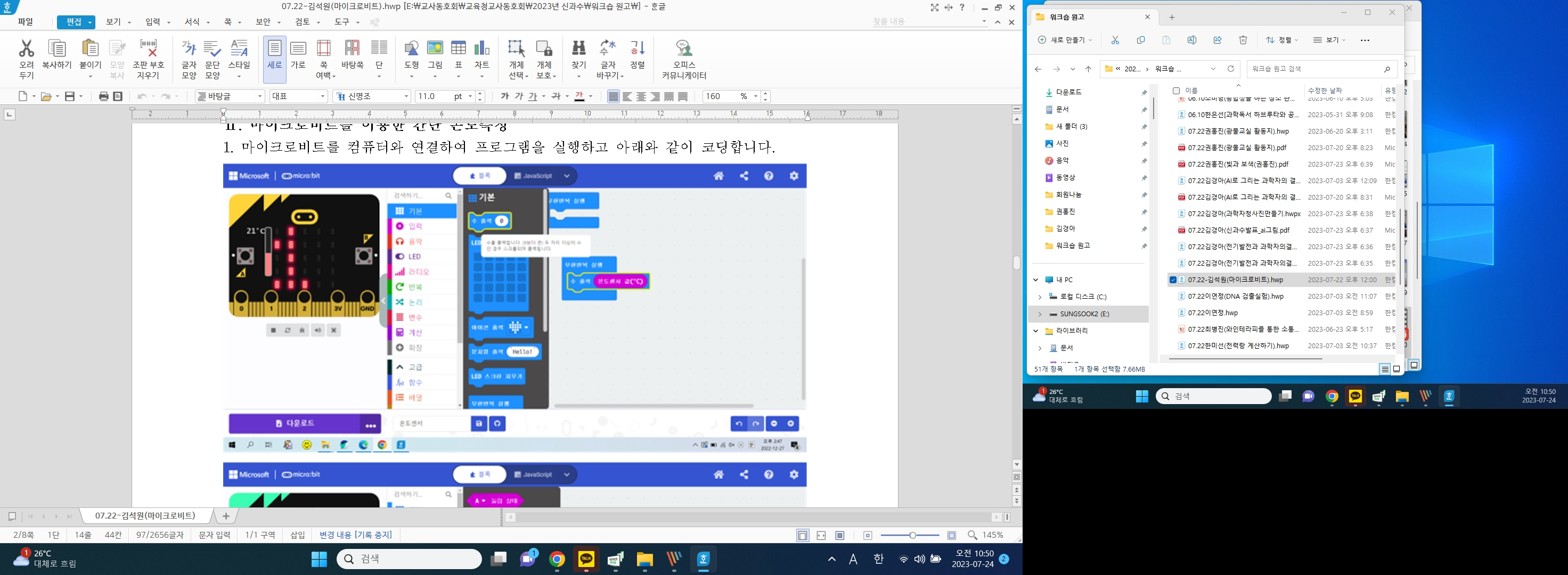Click the 그림 picture insert icon

435,48
